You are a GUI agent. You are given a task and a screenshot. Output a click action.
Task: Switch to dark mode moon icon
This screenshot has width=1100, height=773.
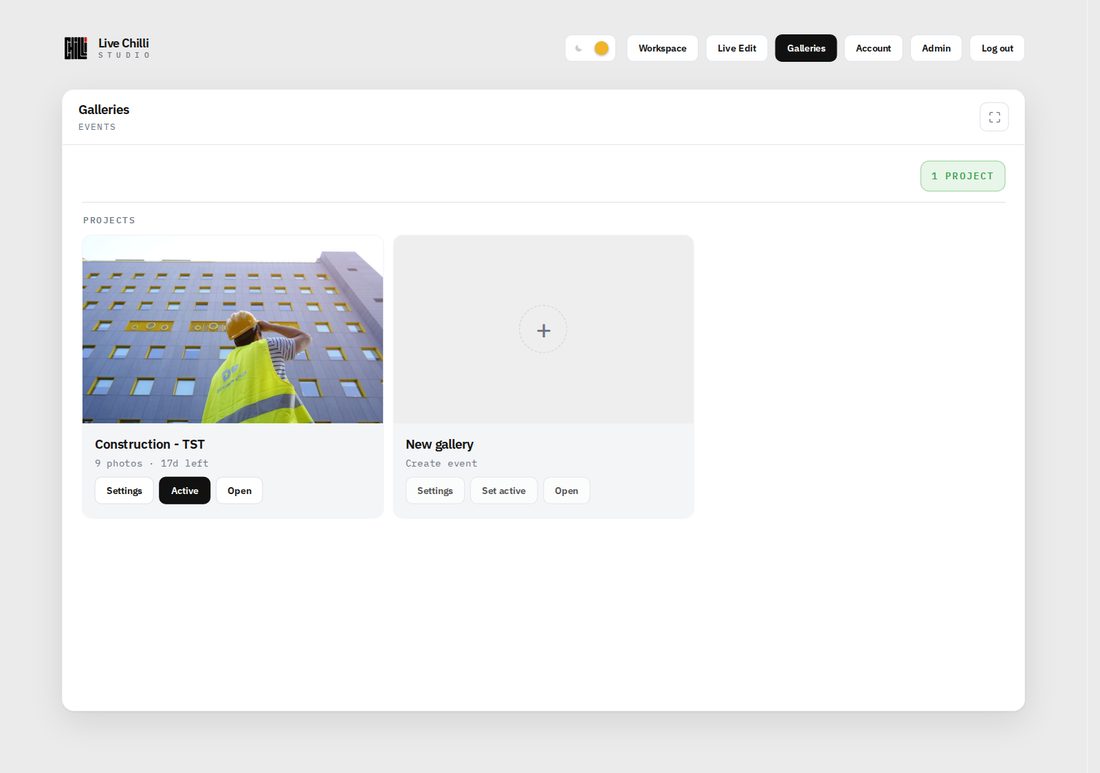(x=579, y=48)
